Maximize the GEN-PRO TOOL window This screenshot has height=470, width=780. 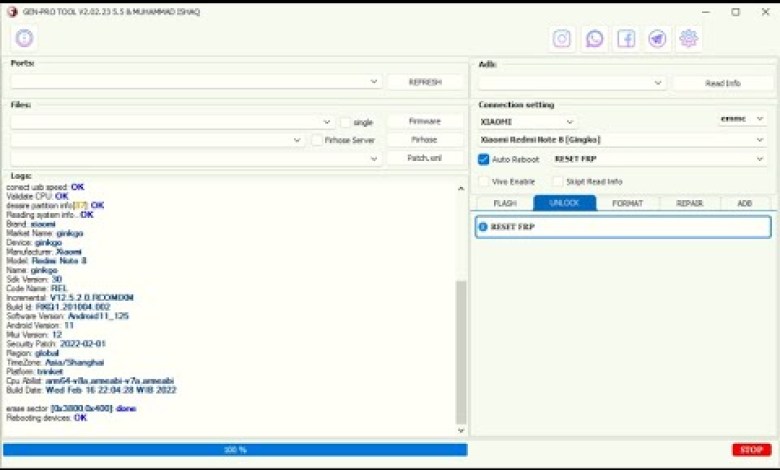pyautogui.click(x=736, y=11)
